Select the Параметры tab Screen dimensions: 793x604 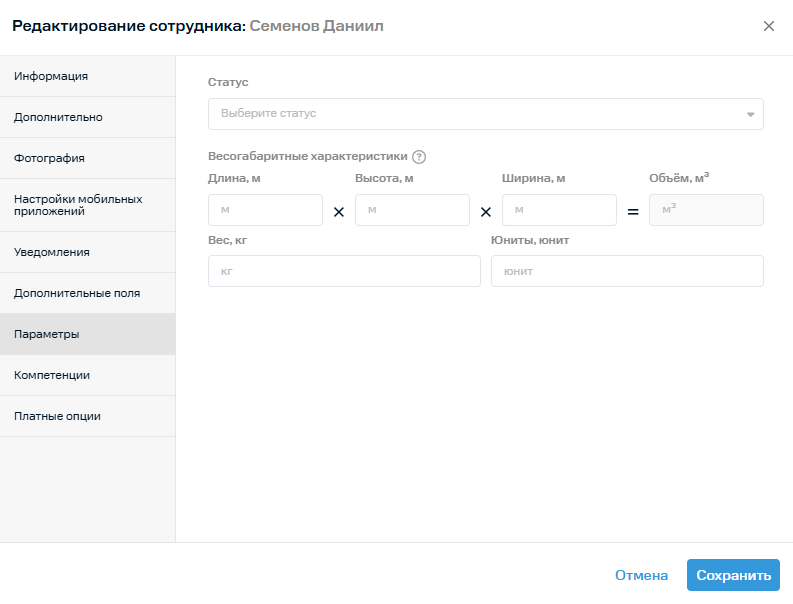click(x=87, y=334)
